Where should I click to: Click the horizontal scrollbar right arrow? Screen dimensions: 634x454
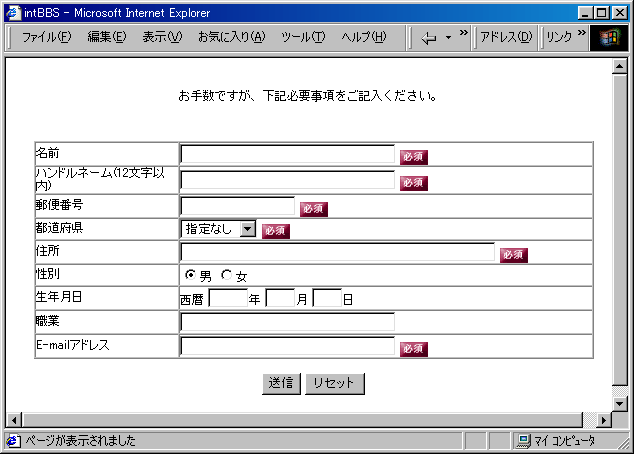pyautogui.click(x=604, y=420)
